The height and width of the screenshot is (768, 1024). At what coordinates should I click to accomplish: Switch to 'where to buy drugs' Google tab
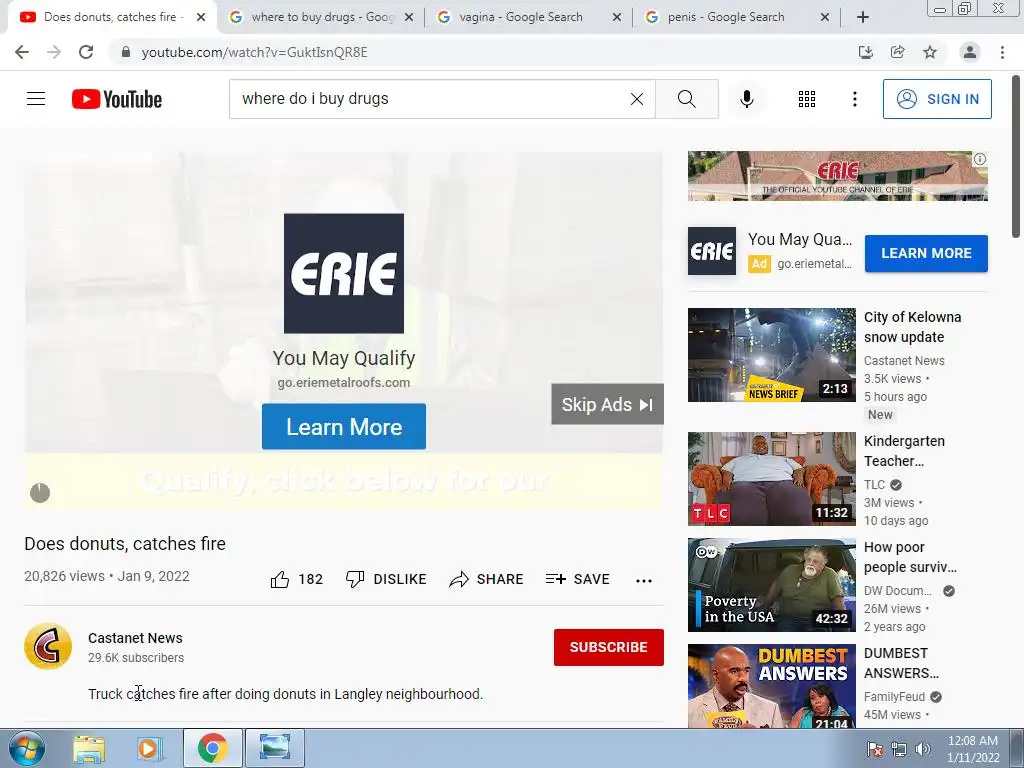pos(322,18)
